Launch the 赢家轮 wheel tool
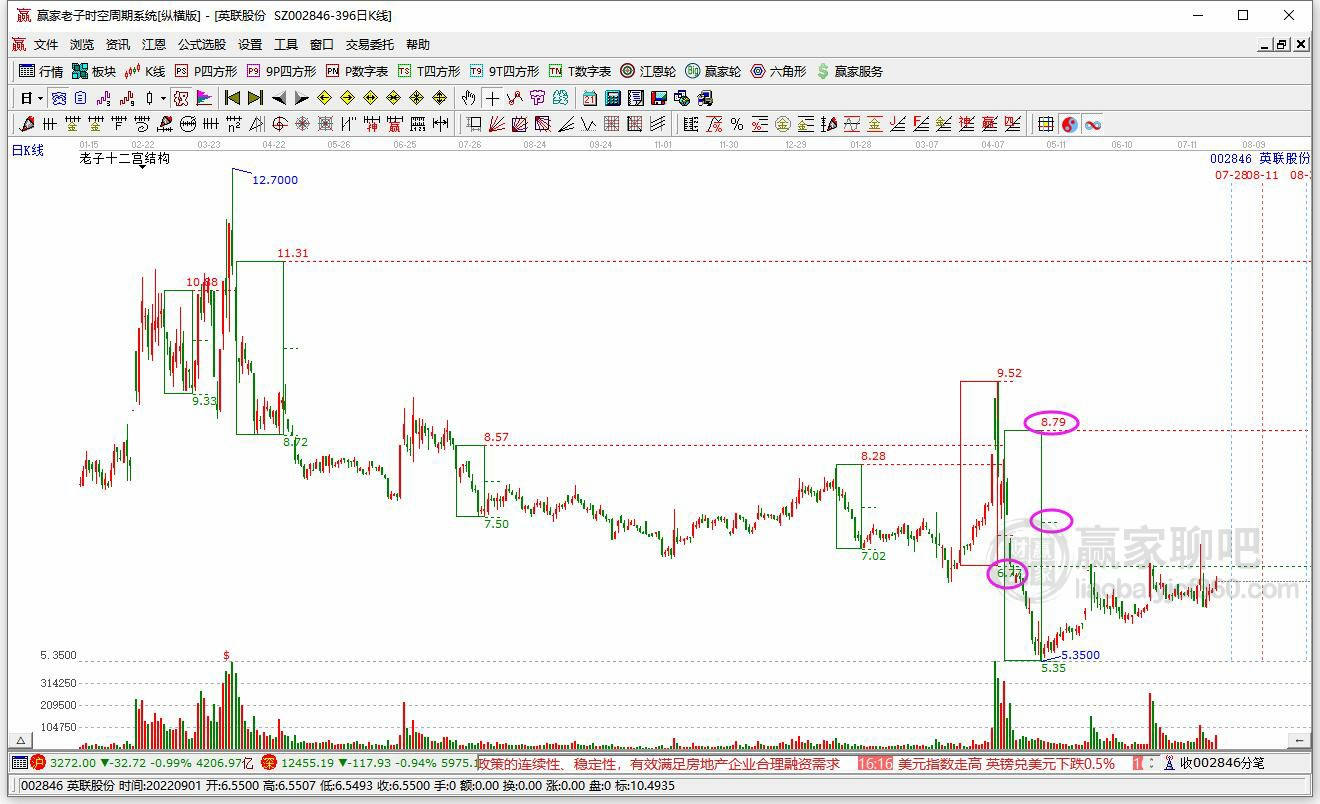The height and width of the screenshot is (804, 1320). pyautogui.click(x=713, y=71)
